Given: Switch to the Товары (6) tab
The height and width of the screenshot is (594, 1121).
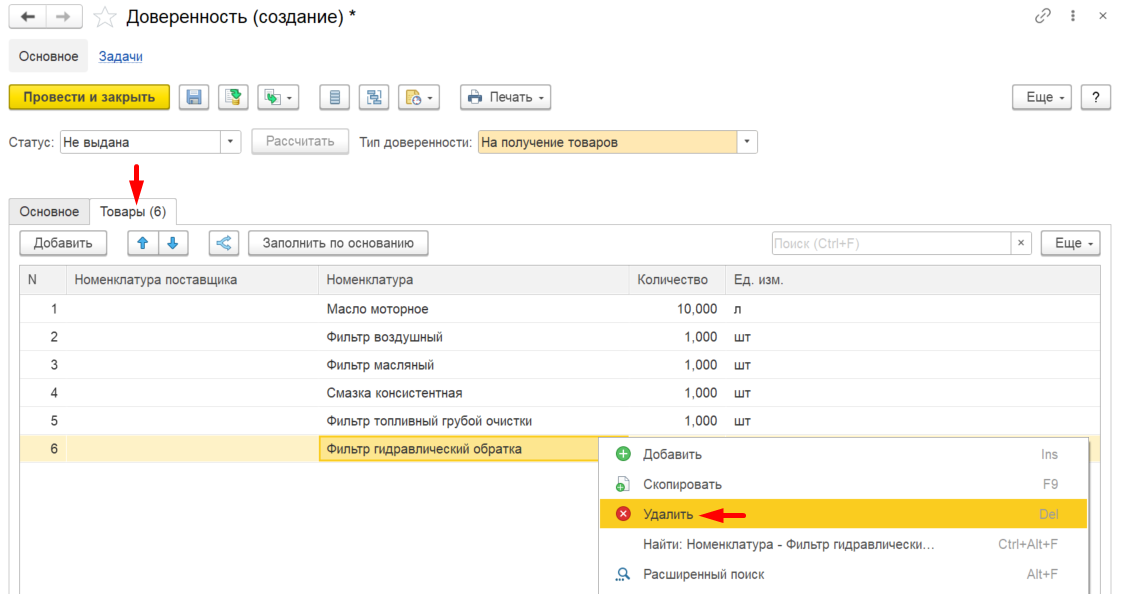Looking at the screenshot, I should click(x=133, y=212).
